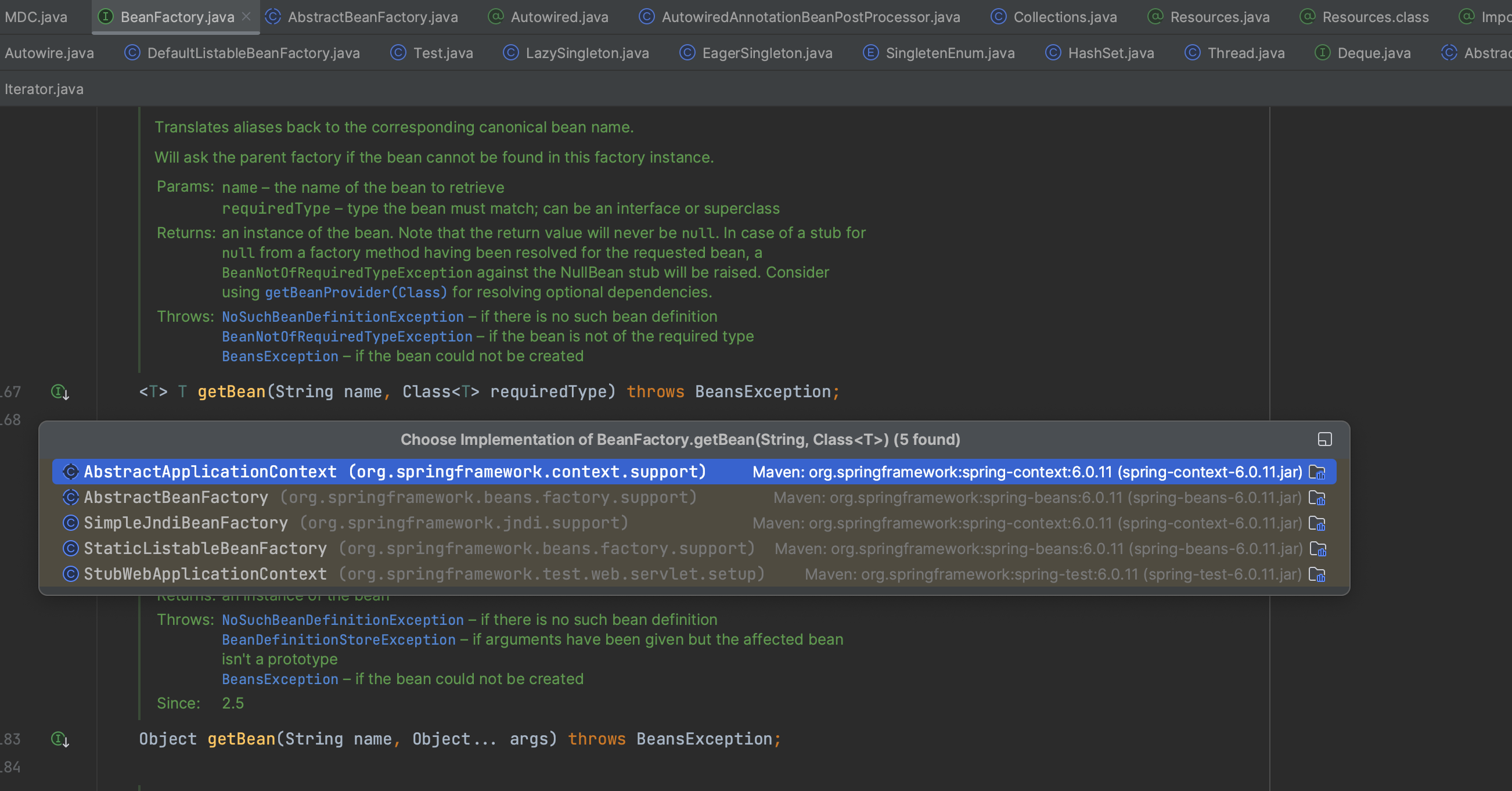Switch to the AbstractBeanFactory.java tab
The image size is (1512, 791).
point(362,17)
